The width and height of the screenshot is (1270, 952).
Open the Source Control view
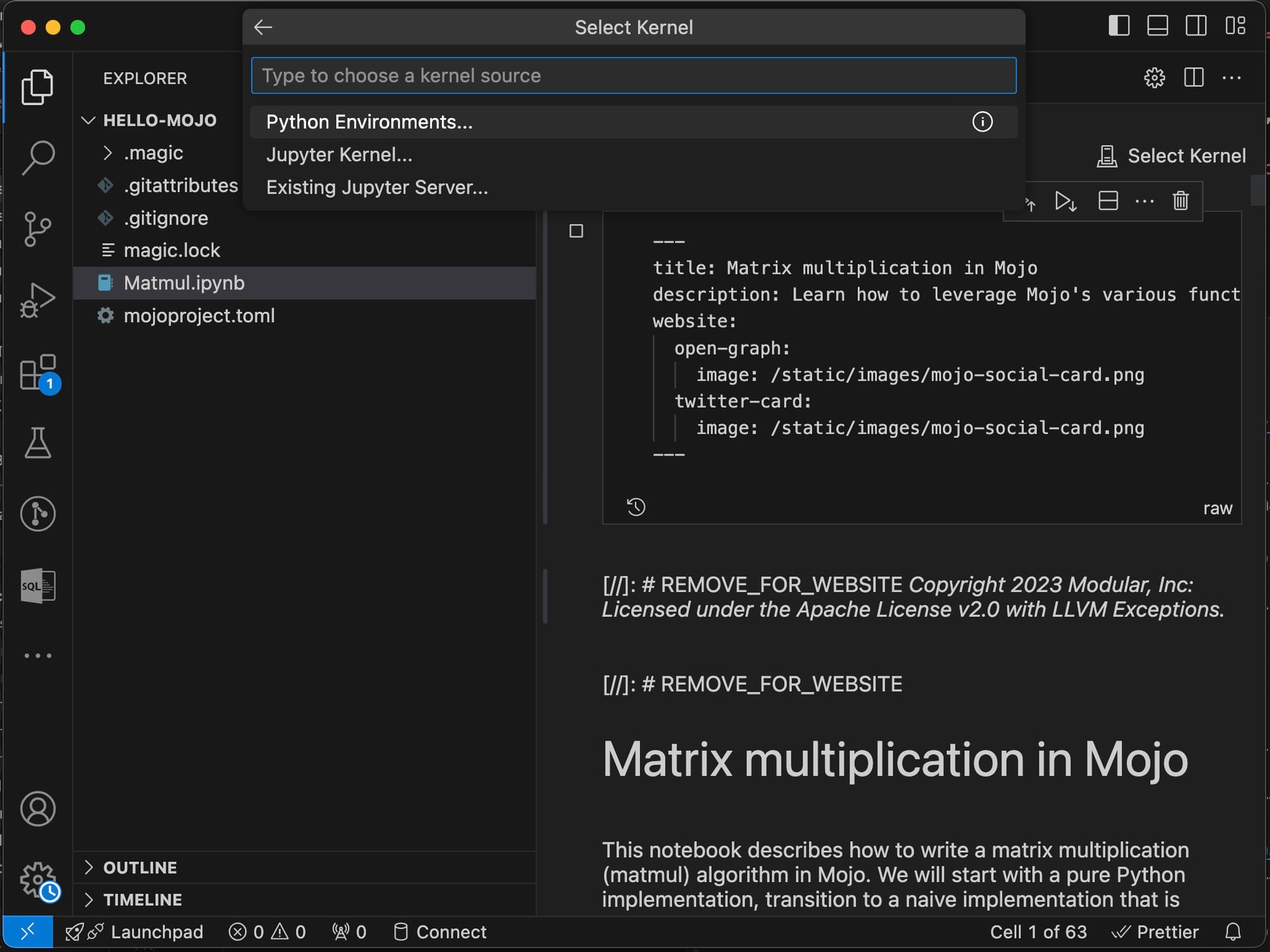37,229
